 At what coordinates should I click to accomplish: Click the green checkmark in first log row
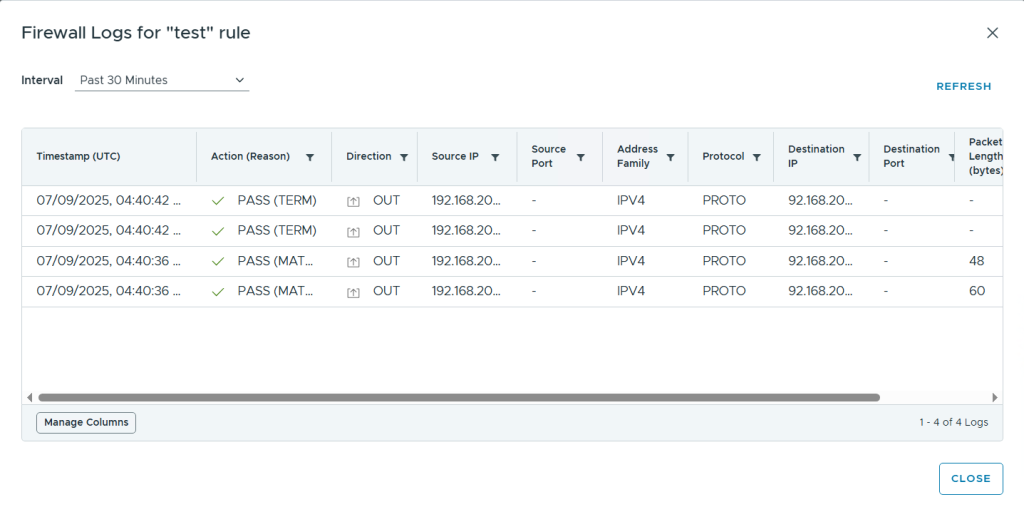pyautogui.click(x=218, y=201)
